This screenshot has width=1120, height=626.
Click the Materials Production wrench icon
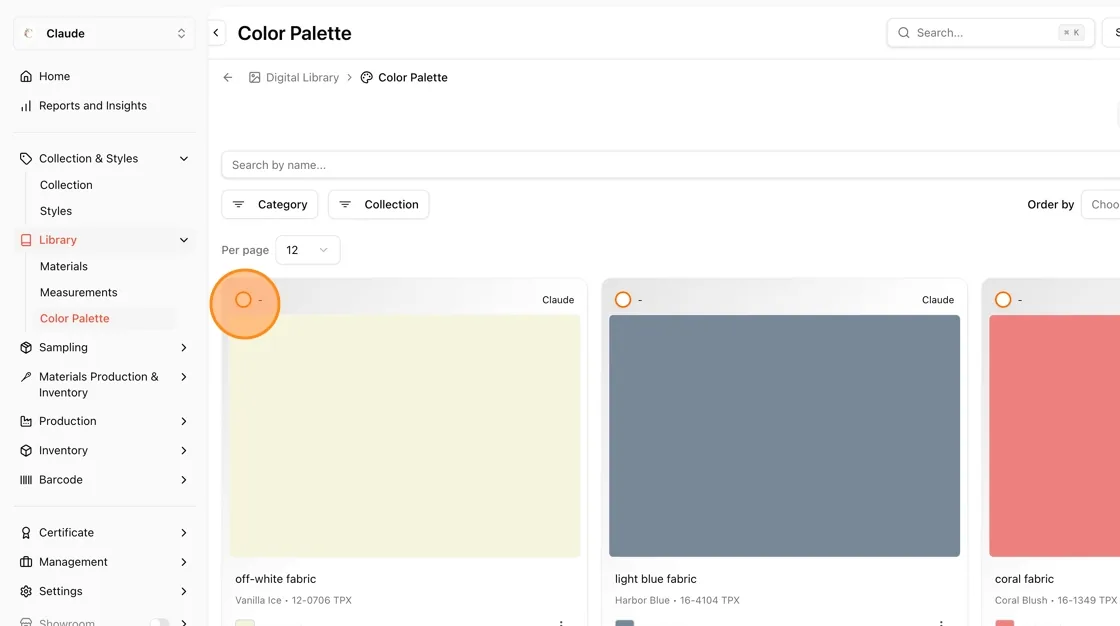coord(26,377)
